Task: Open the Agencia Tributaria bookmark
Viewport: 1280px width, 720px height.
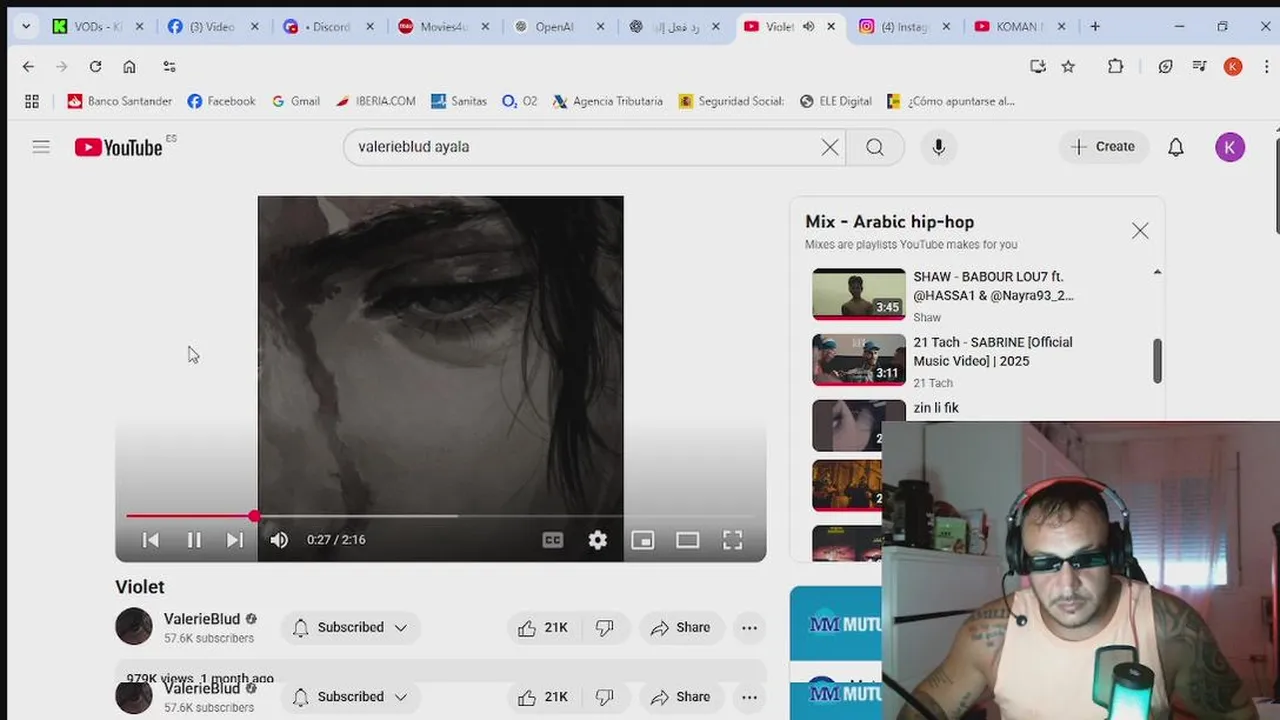Action: coord(607,101)
